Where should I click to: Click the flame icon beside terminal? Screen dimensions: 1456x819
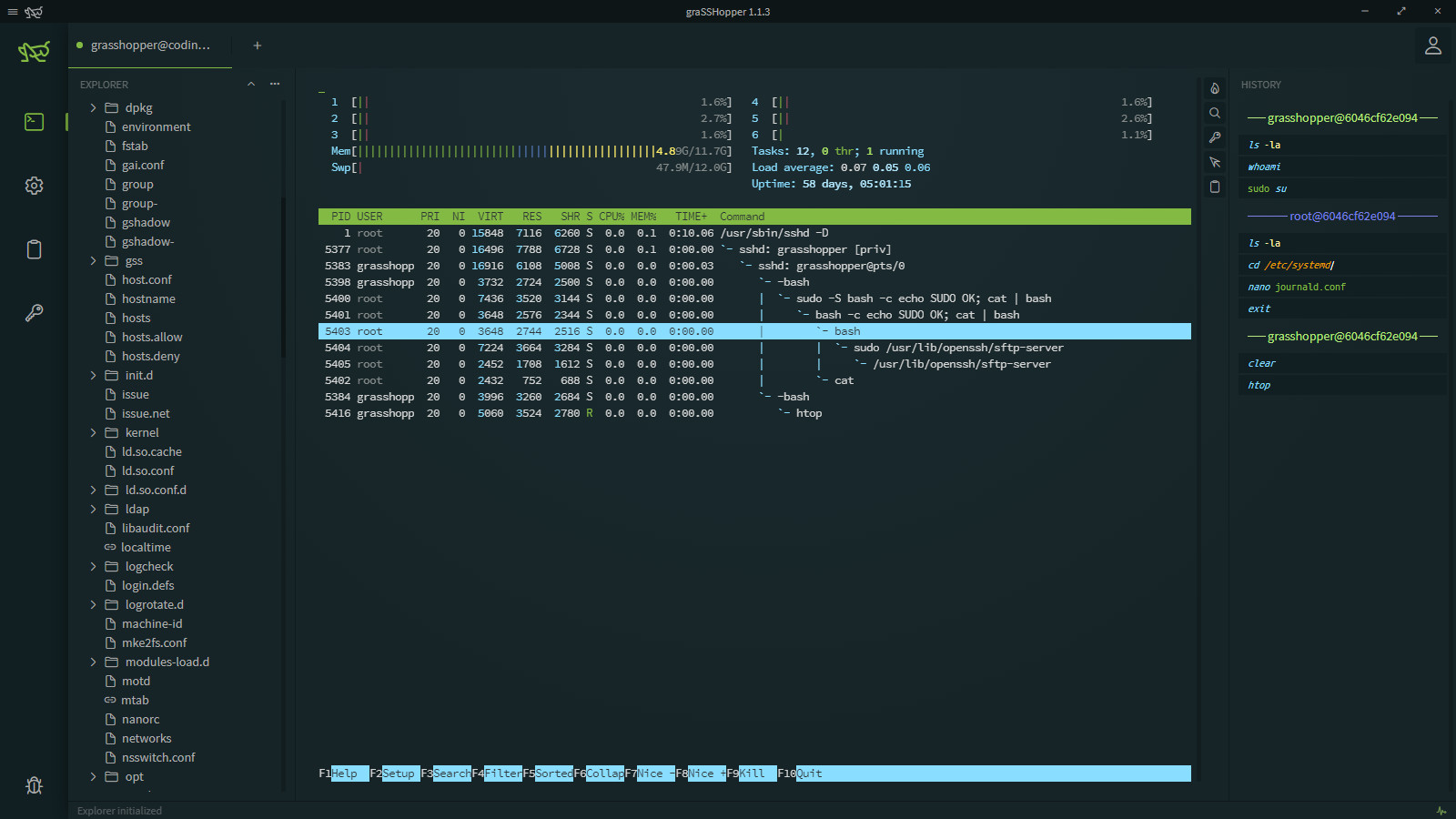tap(1214, 88)
